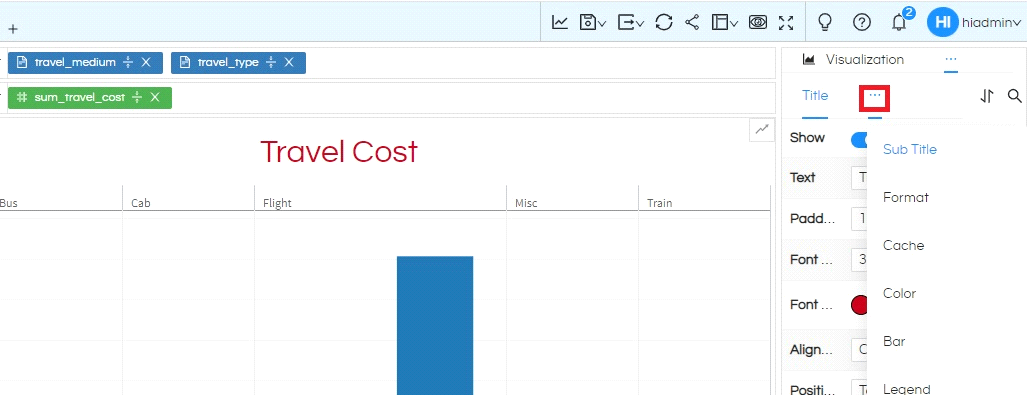1027x395 pixels.
Task: Remove the travel_type pill with X
Action: pyautogui.click(x=289, y=62)
